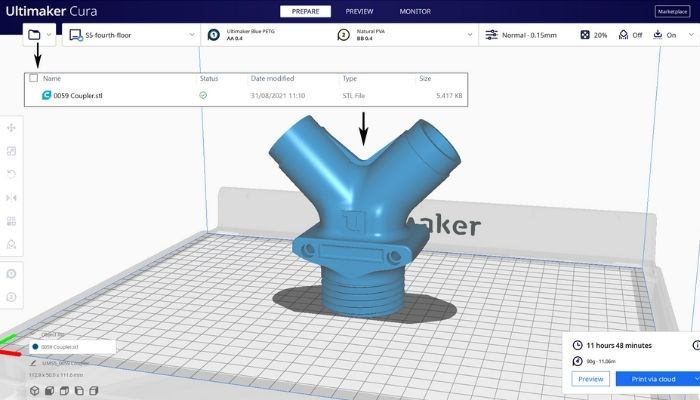This screenshot has height=400, width=700.
Task: Expand the S5-fourth-floor printer selector
Action: [192, 35]
